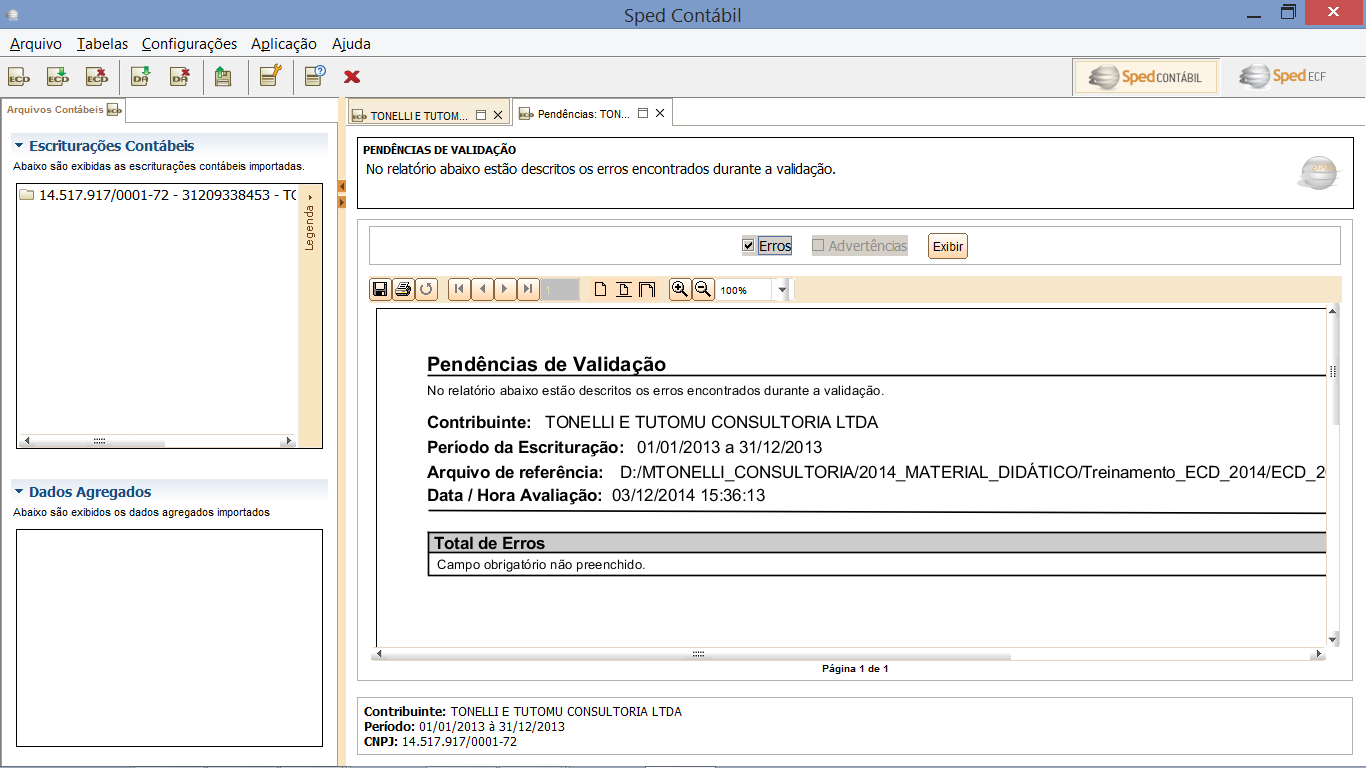Image resolution: width=1366 pixels, height=768 pixels.
Task: Reload the report with the refresh icon
Action: 426,289
